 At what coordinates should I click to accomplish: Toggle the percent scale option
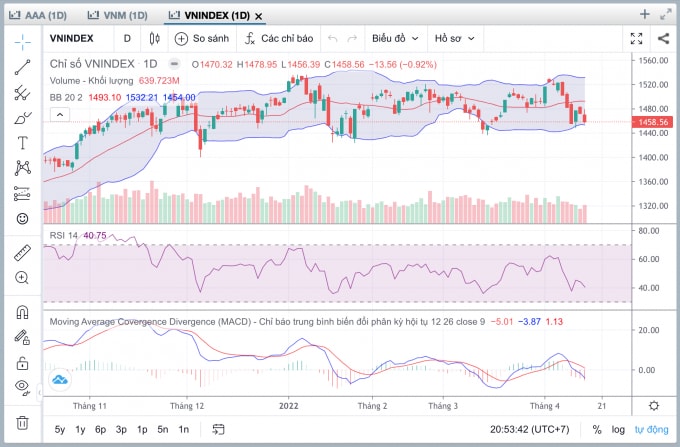[x=597, y=429]
